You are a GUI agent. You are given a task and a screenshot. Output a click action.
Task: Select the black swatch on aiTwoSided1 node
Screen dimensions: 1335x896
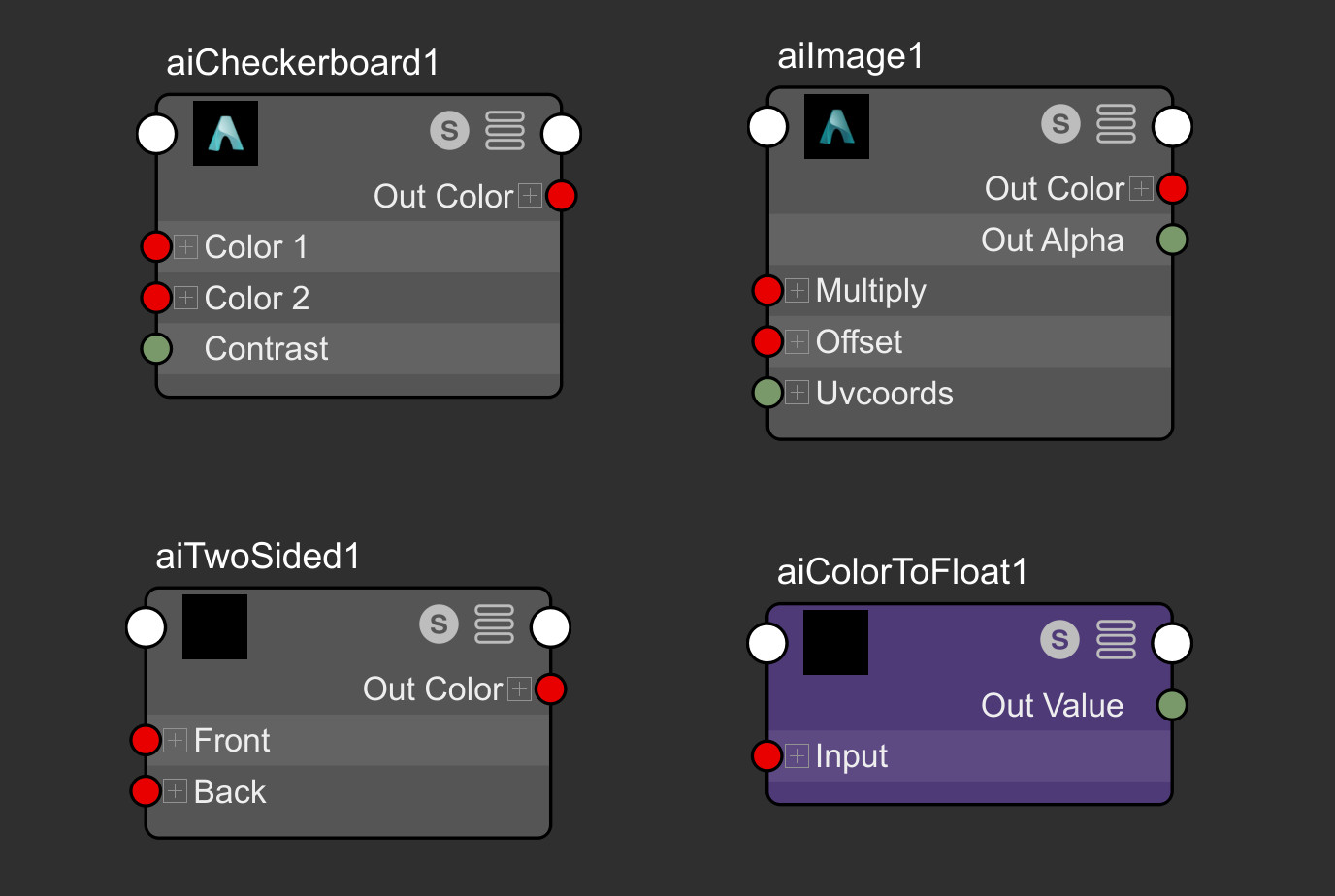click(214, 626)
